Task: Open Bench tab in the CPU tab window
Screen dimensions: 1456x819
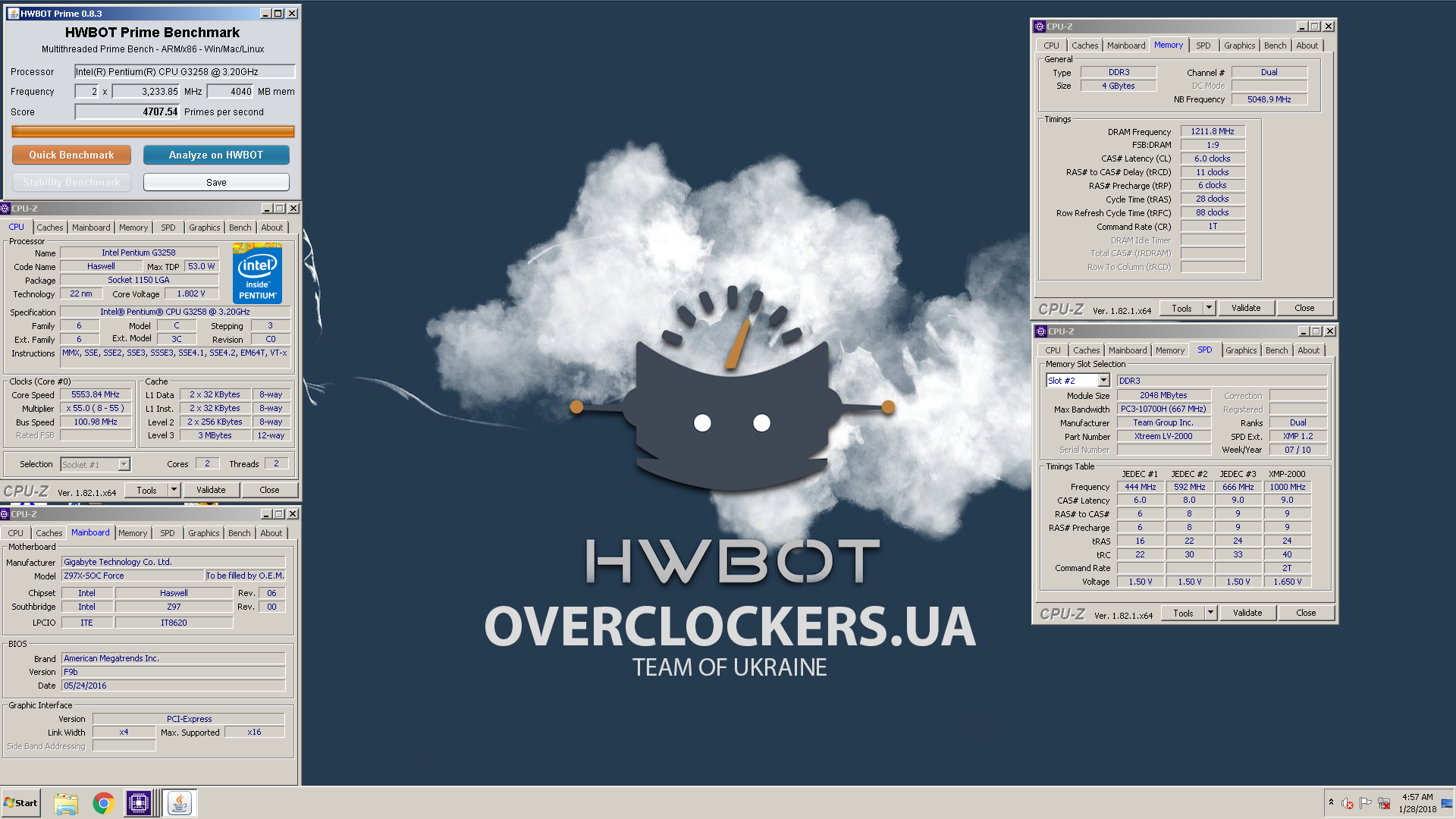Action: click(x=240, y=227)
